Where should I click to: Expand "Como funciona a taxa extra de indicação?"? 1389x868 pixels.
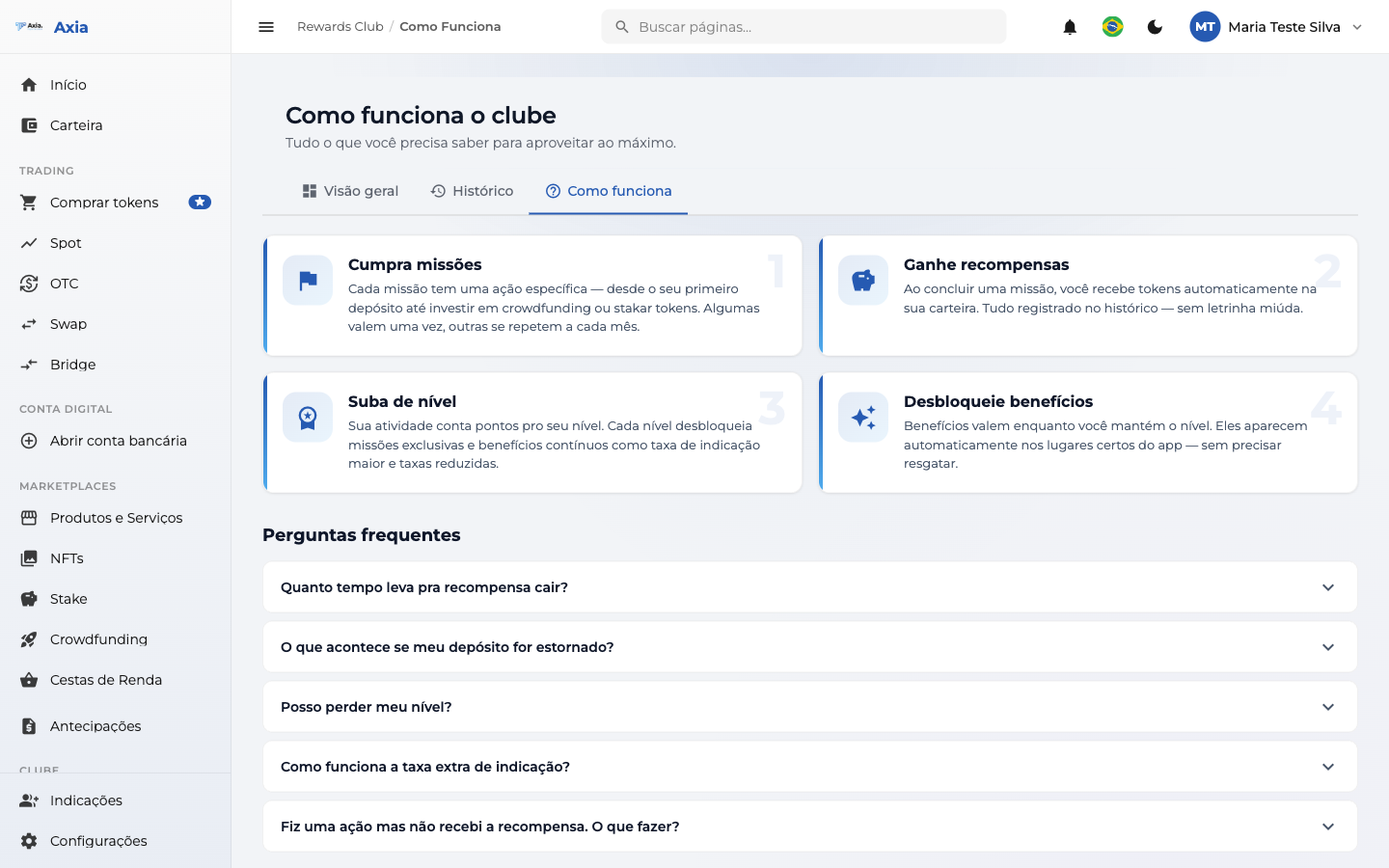(810, 767)
